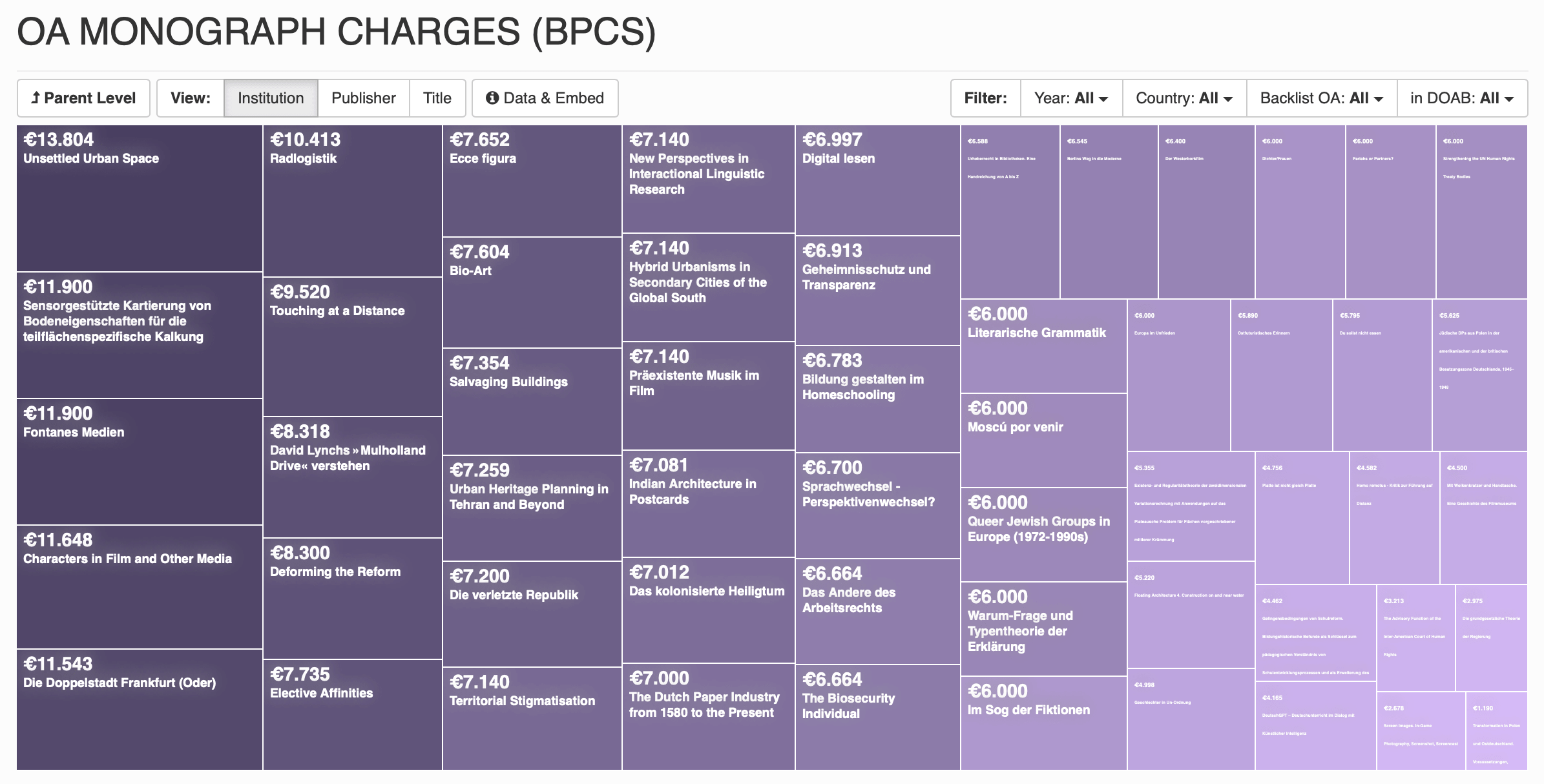
Task: Select the Territorial Stigmatisation tile
Action: click(532, 718)
